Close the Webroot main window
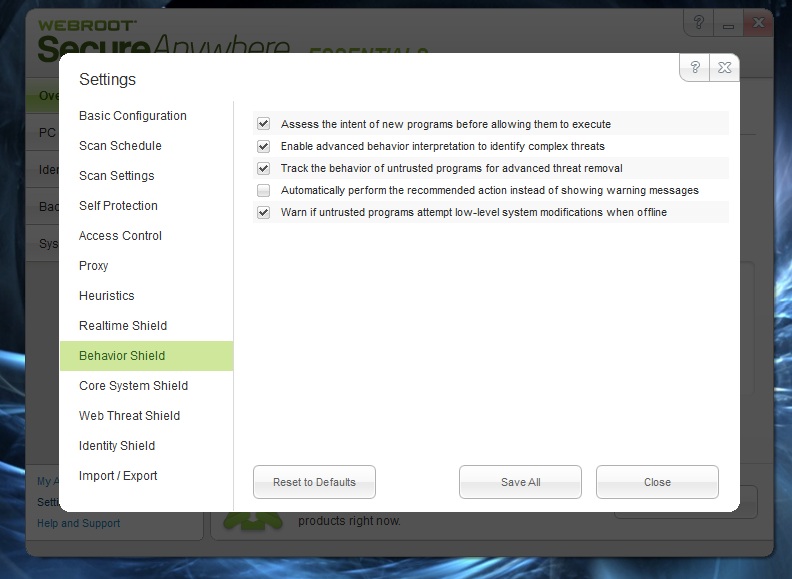Image resolution: width=792 pixels, height=579 pixels. coord(758,23)
